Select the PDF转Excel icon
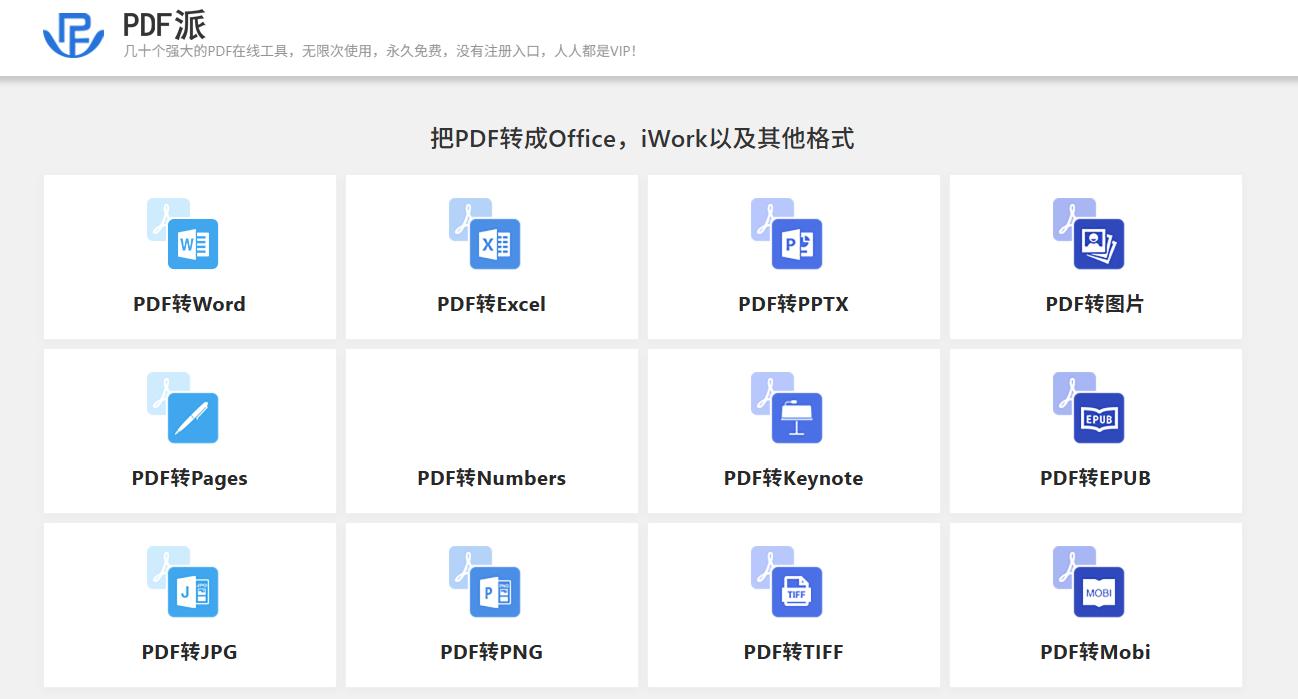1298x699 pixels. (x=485, y=233)
